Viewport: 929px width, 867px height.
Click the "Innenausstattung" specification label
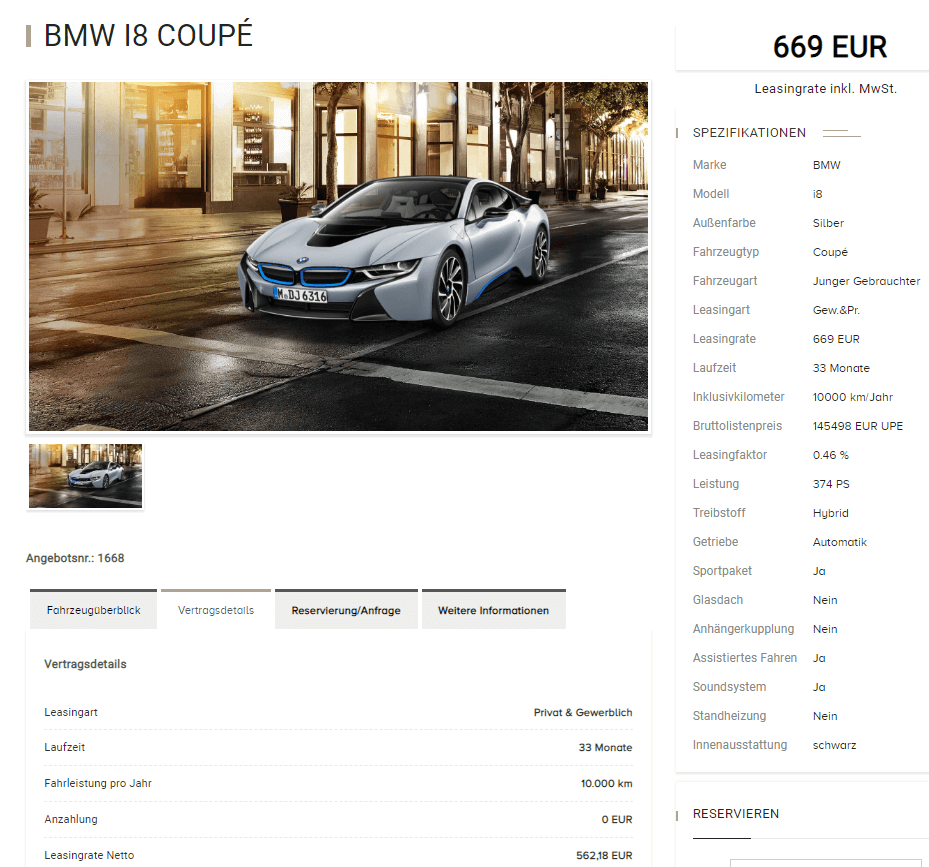point(739,746)
